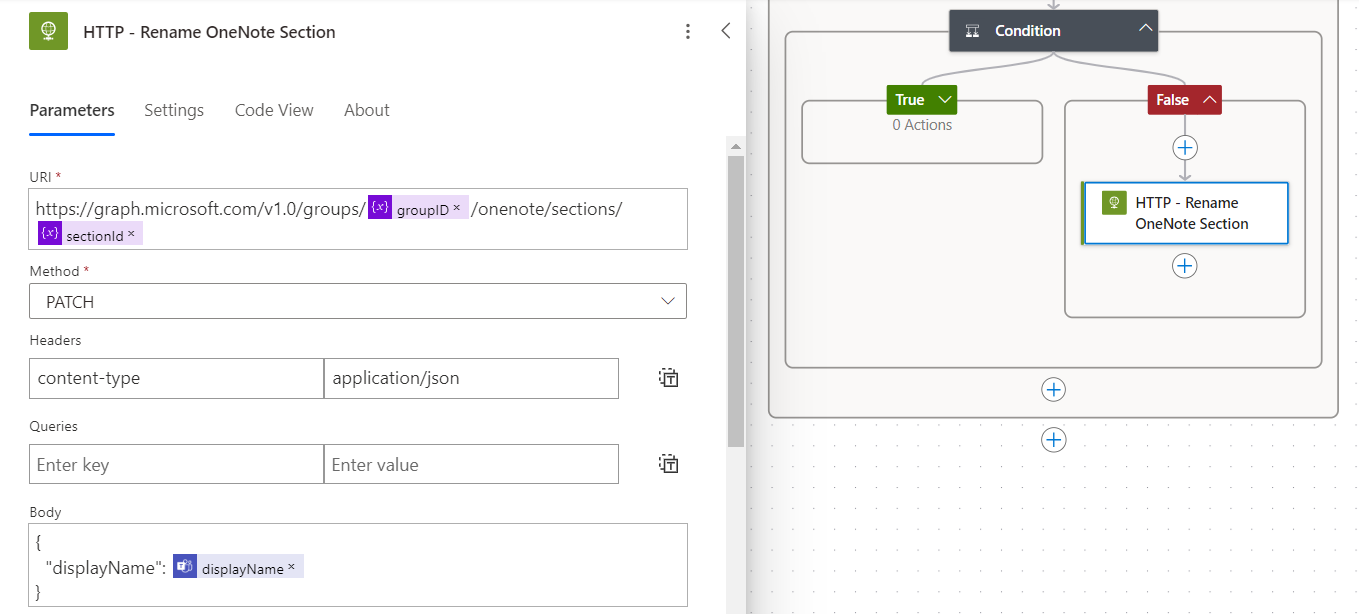1359x614 pixels.
Task: Open the Method dropdown showing PATCH
Action: coord(358,301)
